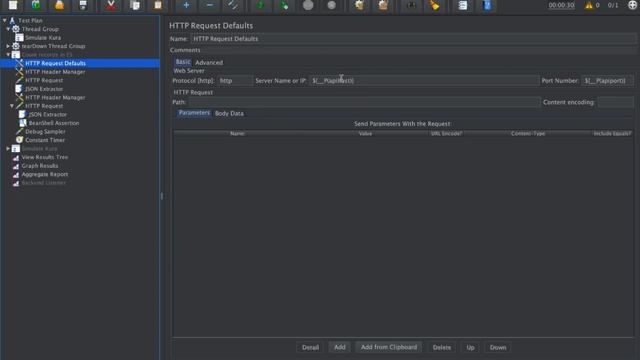Click the Shutdown smaller circle icon

point(331,5)
